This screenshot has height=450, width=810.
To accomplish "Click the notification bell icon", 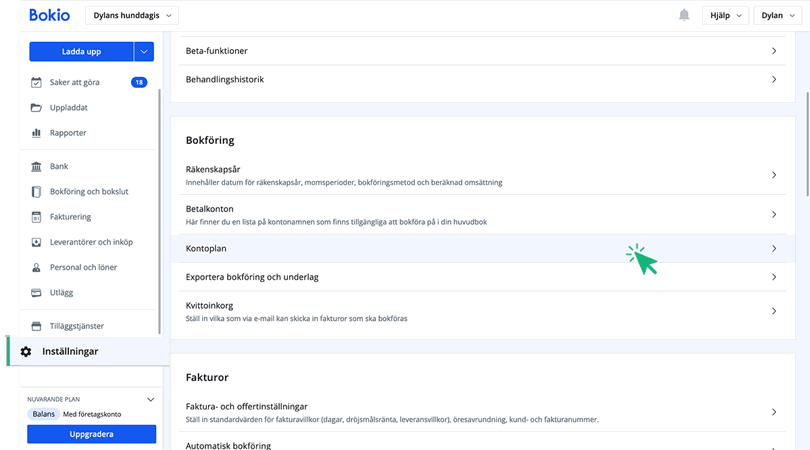I will [684, 15].
